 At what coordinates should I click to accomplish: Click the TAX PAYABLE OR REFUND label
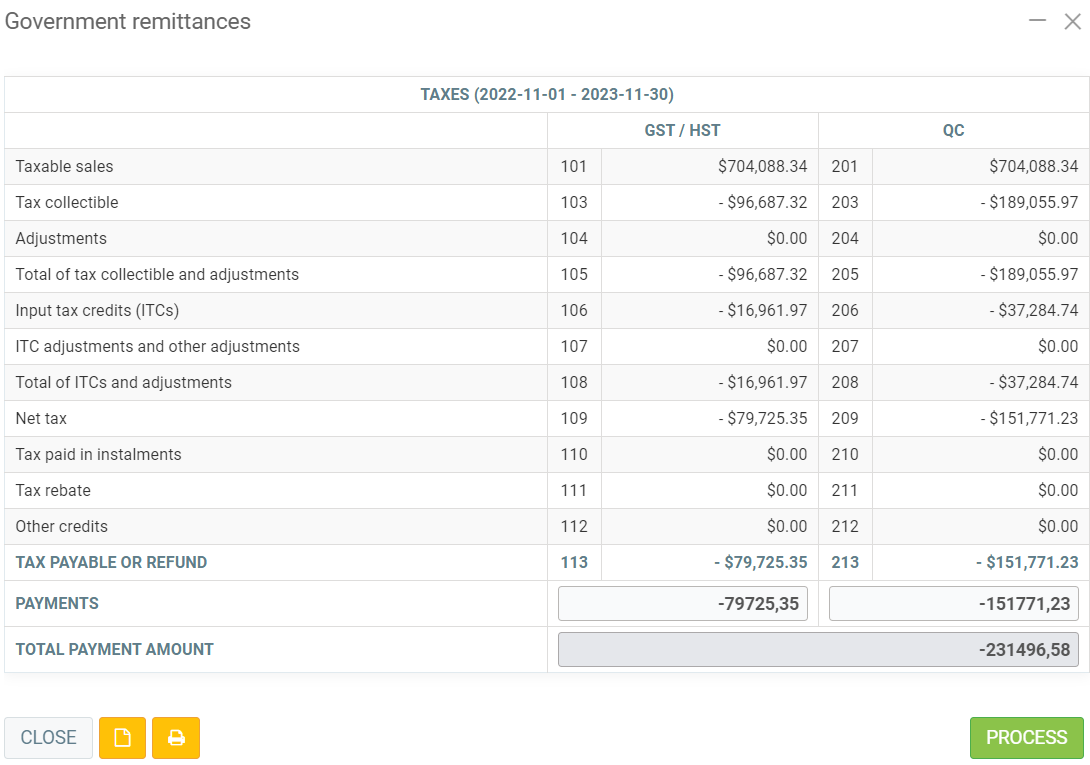111,563
